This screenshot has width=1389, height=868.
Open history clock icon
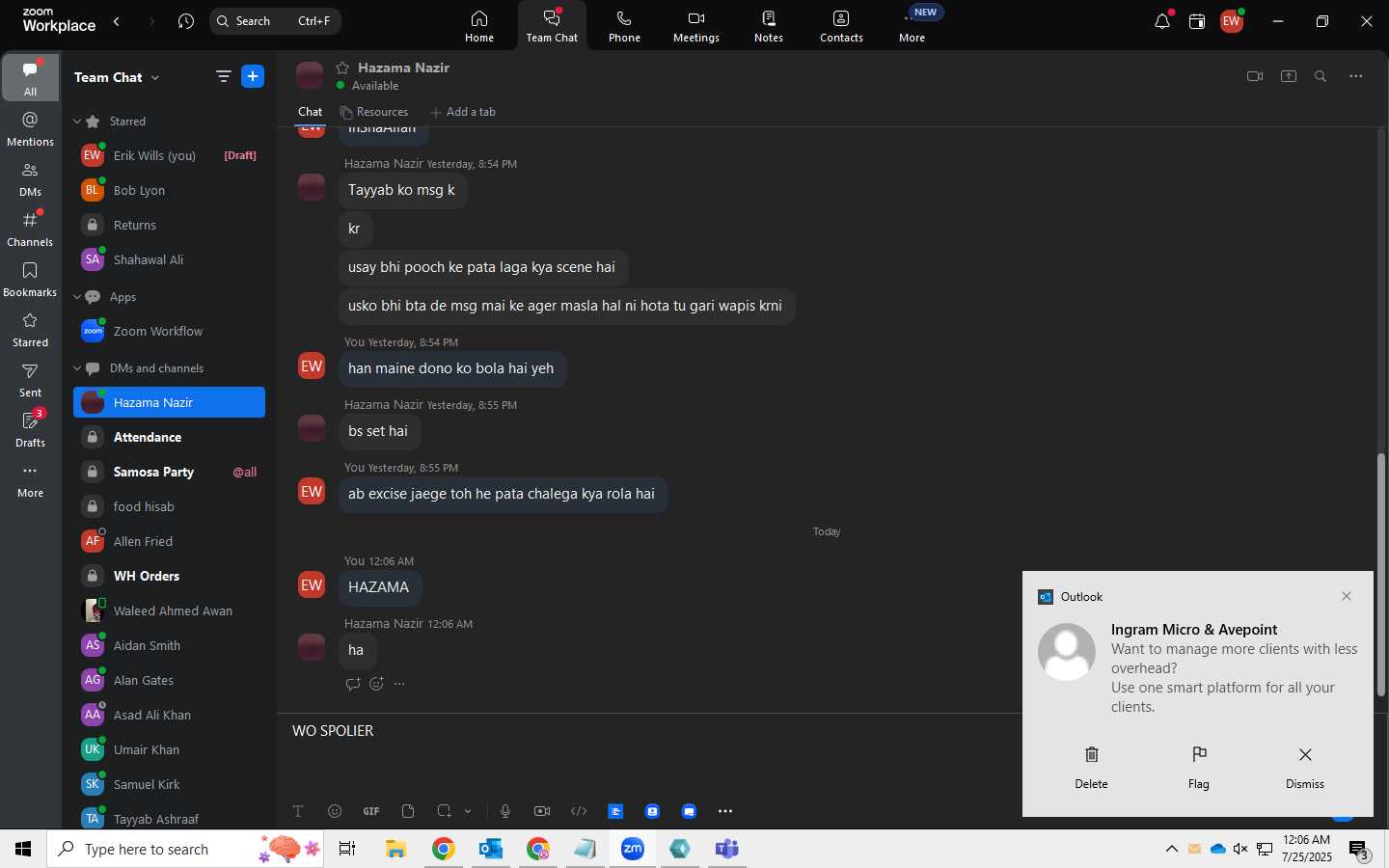point(186,21)
